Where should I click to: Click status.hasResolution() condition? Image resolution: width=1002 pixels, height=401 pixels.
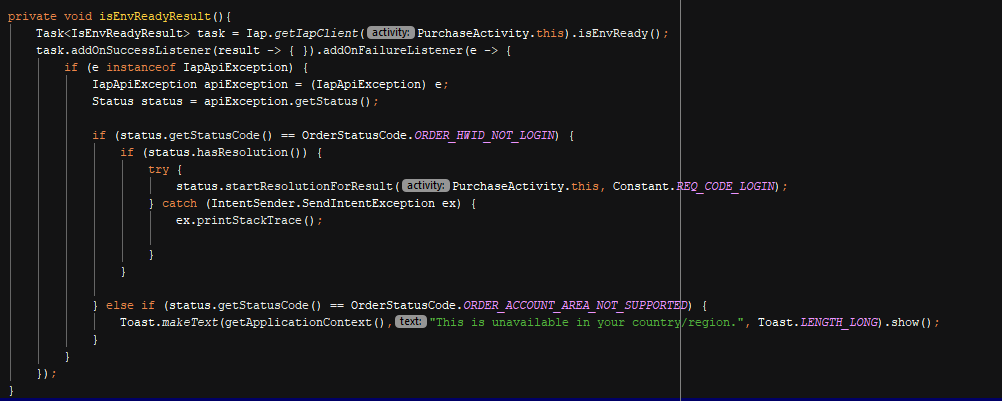coord(229,153)
